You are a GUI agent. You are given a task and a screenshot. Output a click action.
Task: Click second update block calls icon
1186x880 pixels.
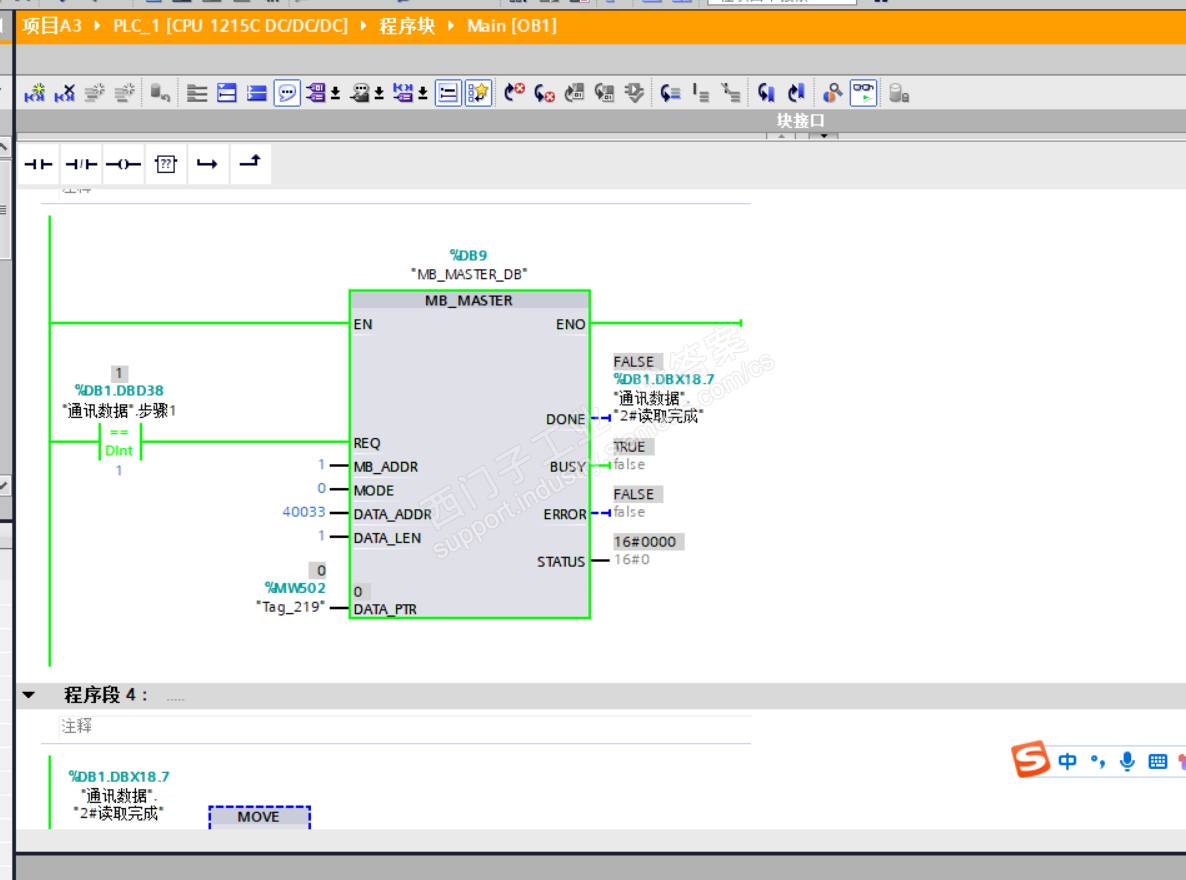(x=604, y=93)
